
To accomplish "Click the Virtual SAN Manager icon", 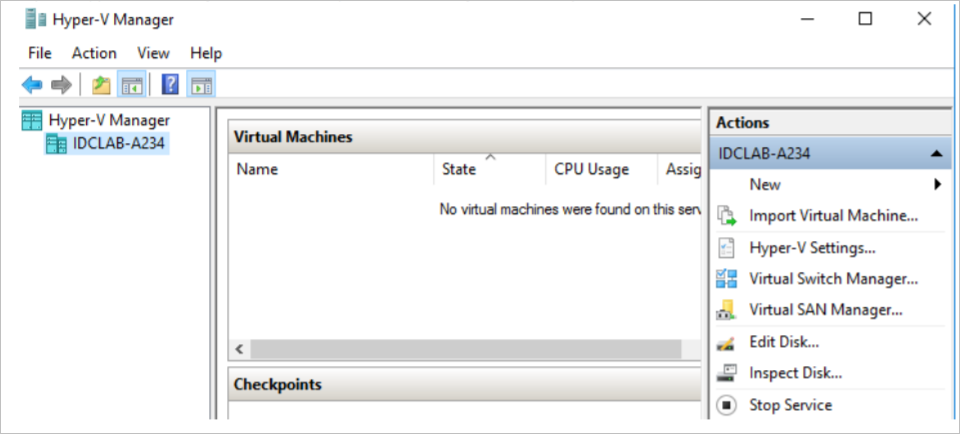I will coord(727,310).
